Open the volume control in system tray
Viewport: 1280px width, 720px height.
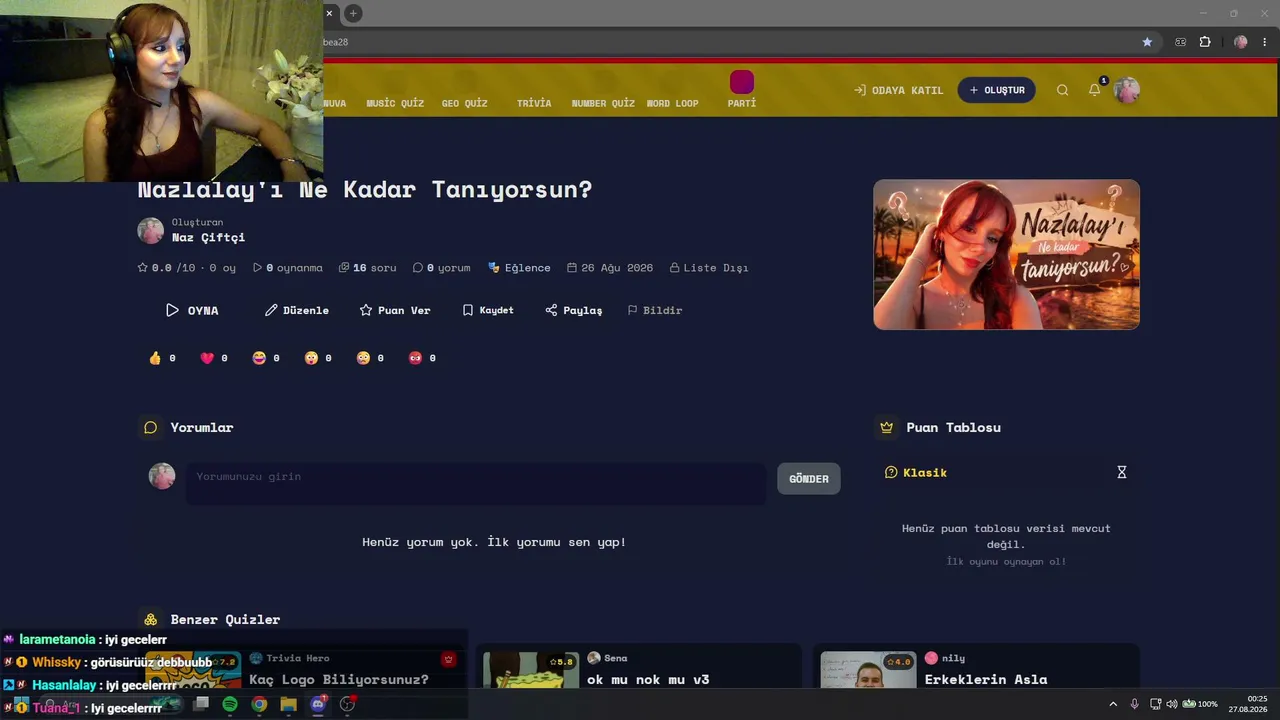coord(1172,704)
